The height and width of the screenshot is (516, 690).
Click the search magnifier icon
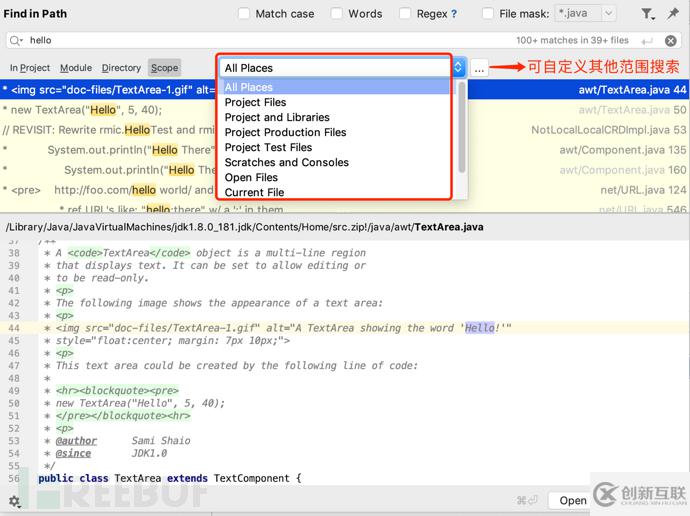16,40
